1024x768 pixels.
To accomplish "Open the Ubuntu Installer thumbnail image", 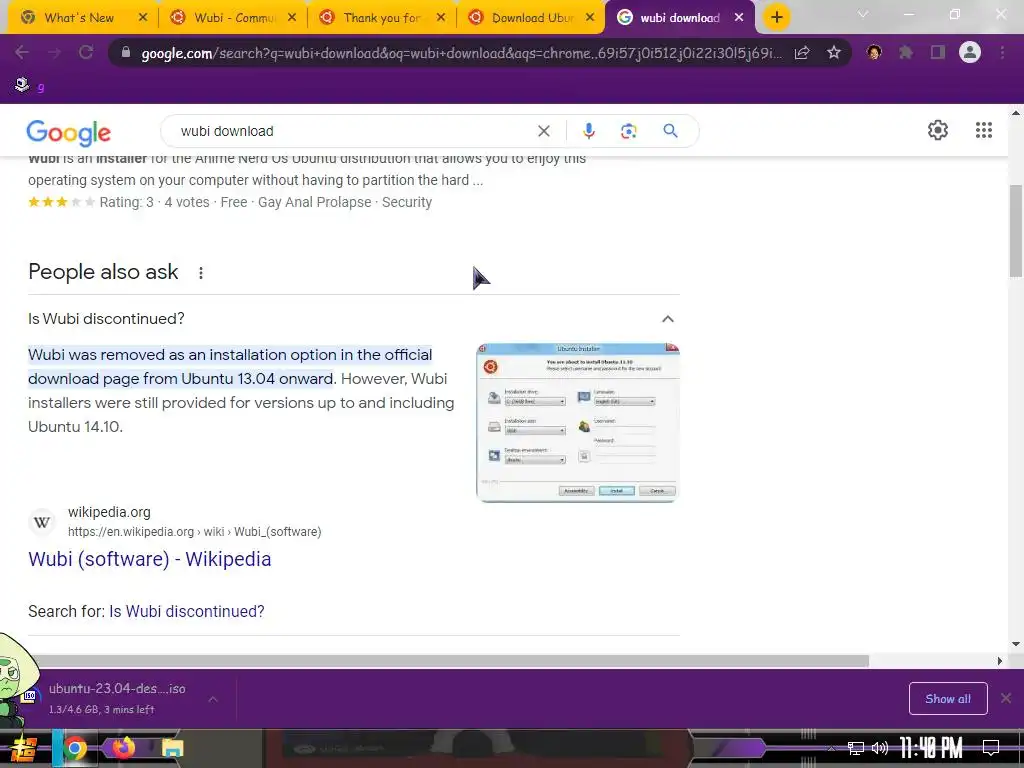I will (x=577, y=423).
